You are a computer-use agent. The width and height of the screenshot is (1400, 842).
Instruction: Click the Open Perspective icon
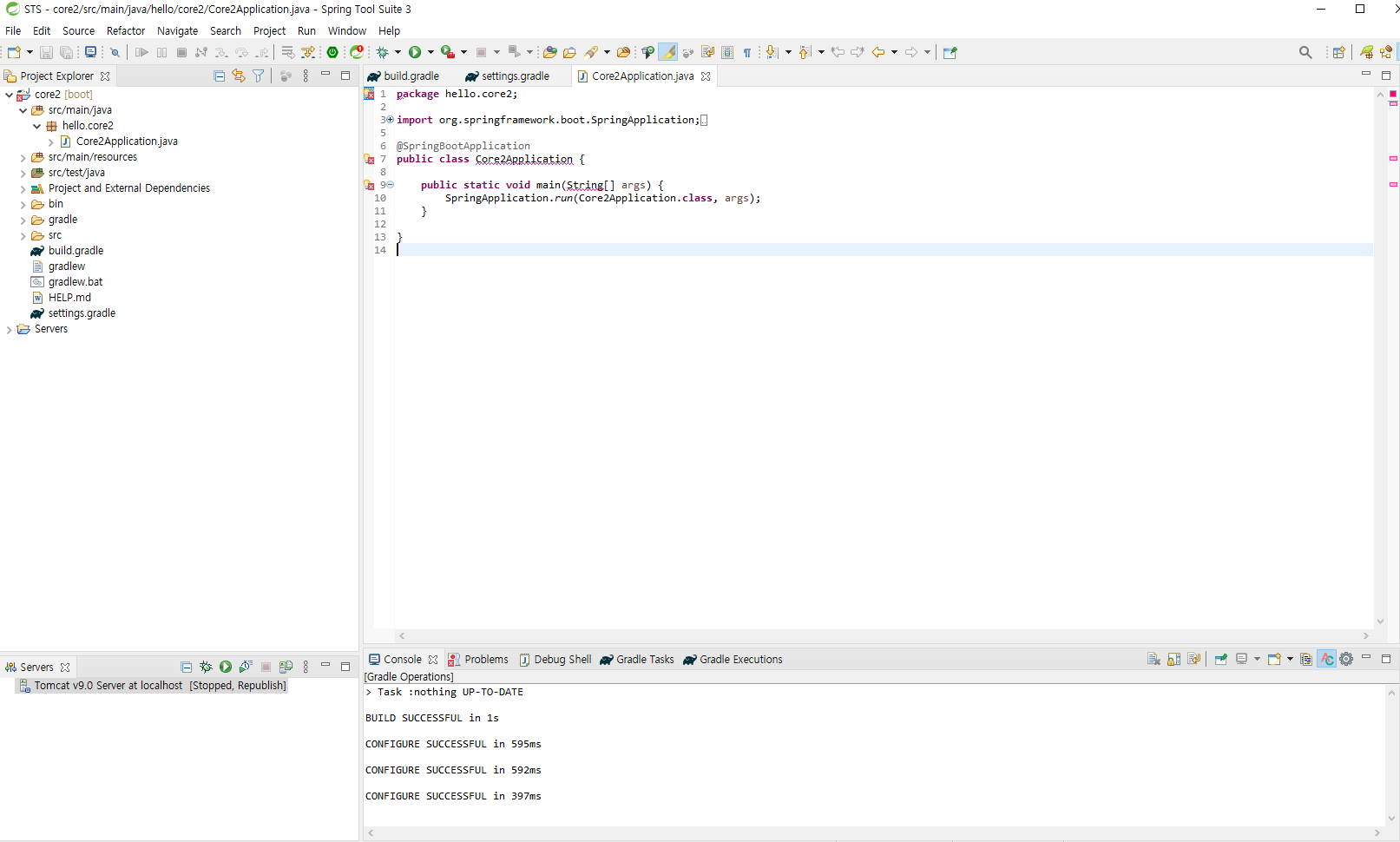1338,52
